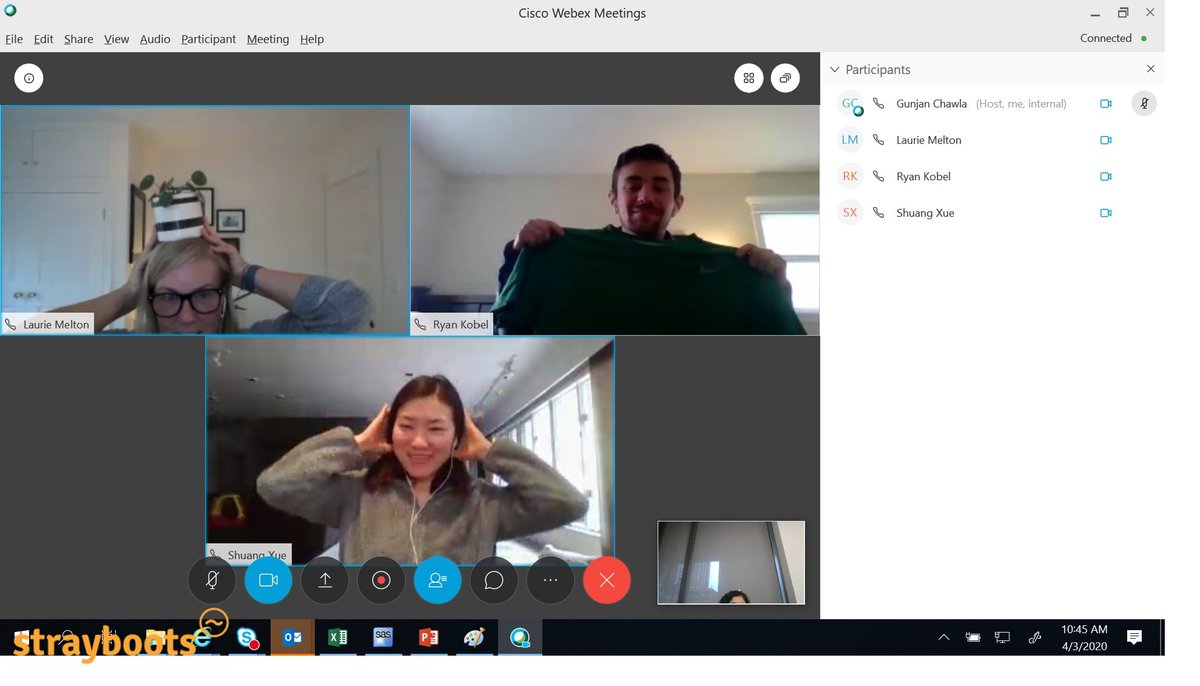Screen dimensions: 1200x686
Task: Open the Share menu
Action: 78,39
